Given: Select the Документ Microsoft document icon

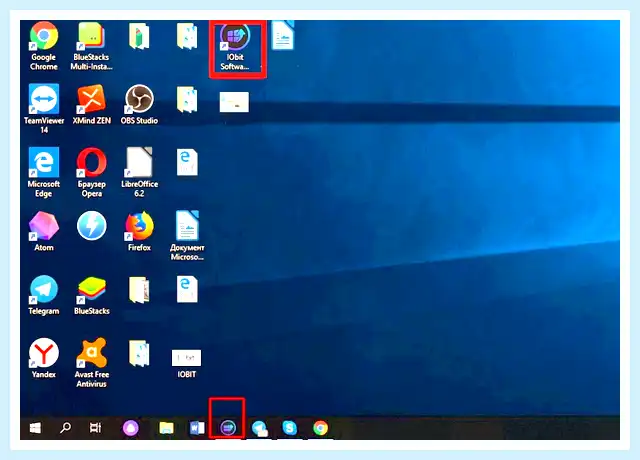Looking at the screenshot, I should pyautogui.click(x=187, y=236).
